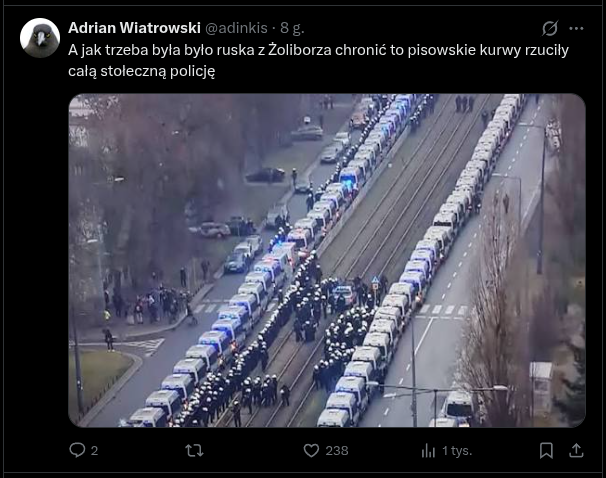Open the post timestamp 8 g.

(x=292, y=28)
